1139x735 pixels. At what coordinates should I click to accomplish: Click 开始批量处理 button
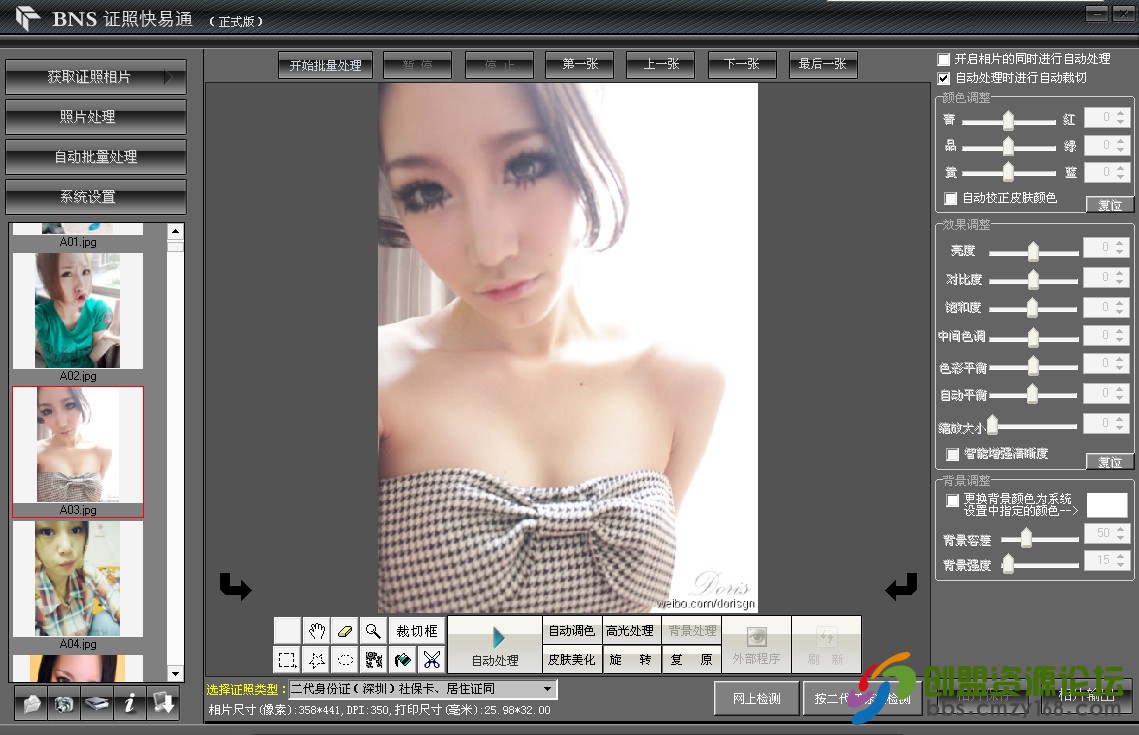pyautogui.click(x=325, y=65)
